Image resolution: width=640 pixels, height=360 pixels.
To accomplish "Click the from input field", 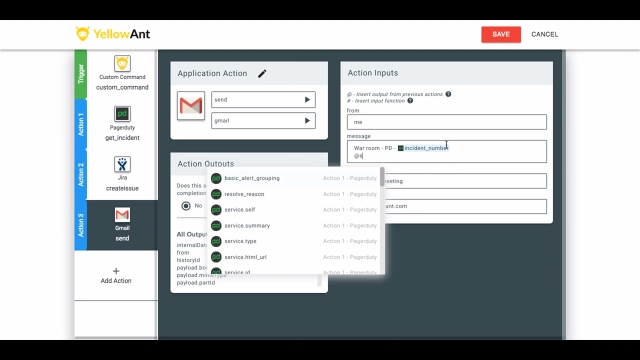I will coord(447,122).
